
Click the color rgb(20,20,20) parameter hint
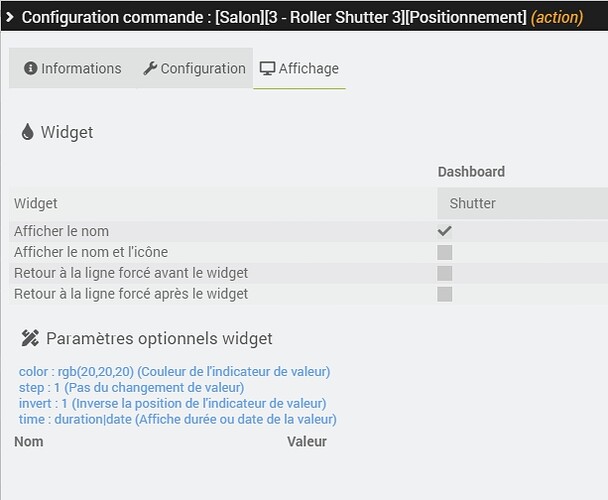tap(174, 372)
